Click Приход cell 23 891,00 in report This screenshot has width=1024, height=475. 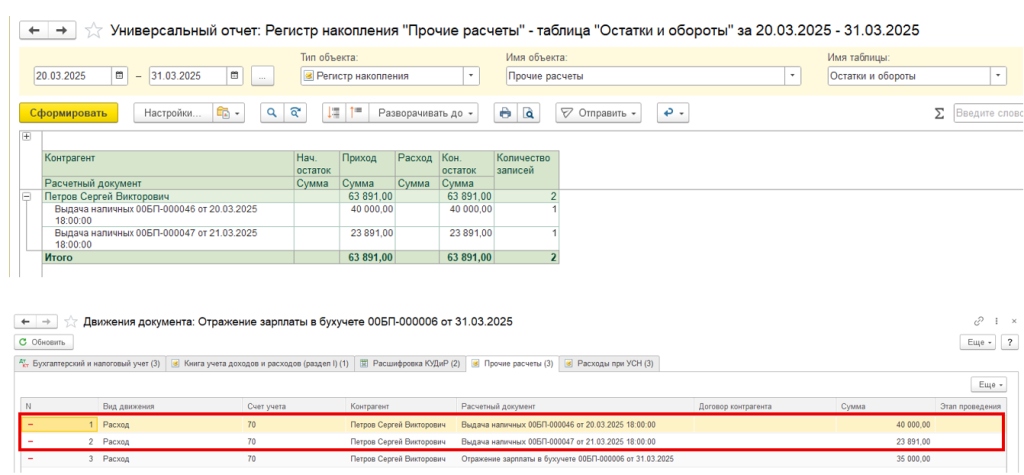pyautogui.click(x=367, y=238)
